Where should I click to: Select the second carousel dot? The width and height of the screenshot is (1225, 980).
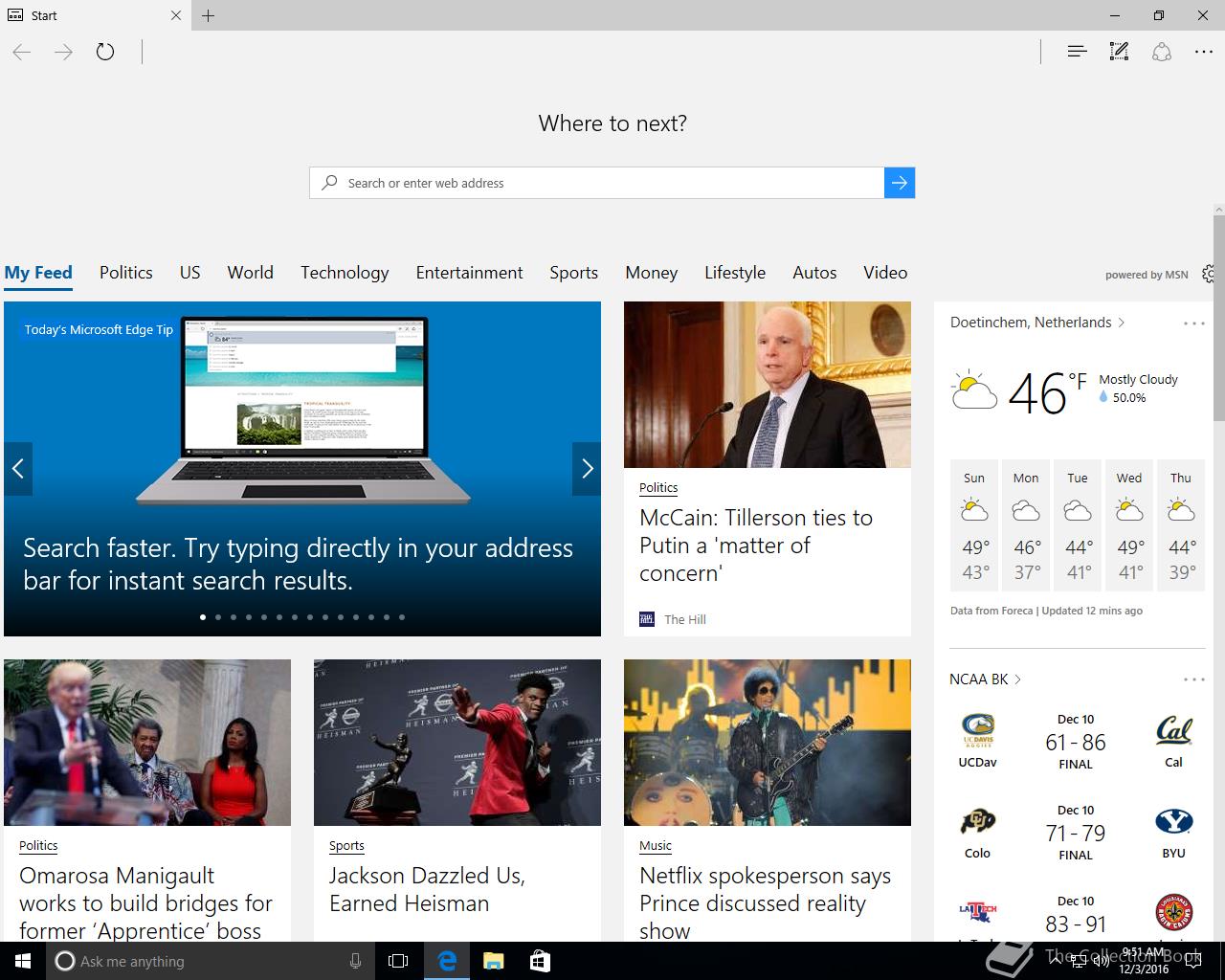point(218,617)
